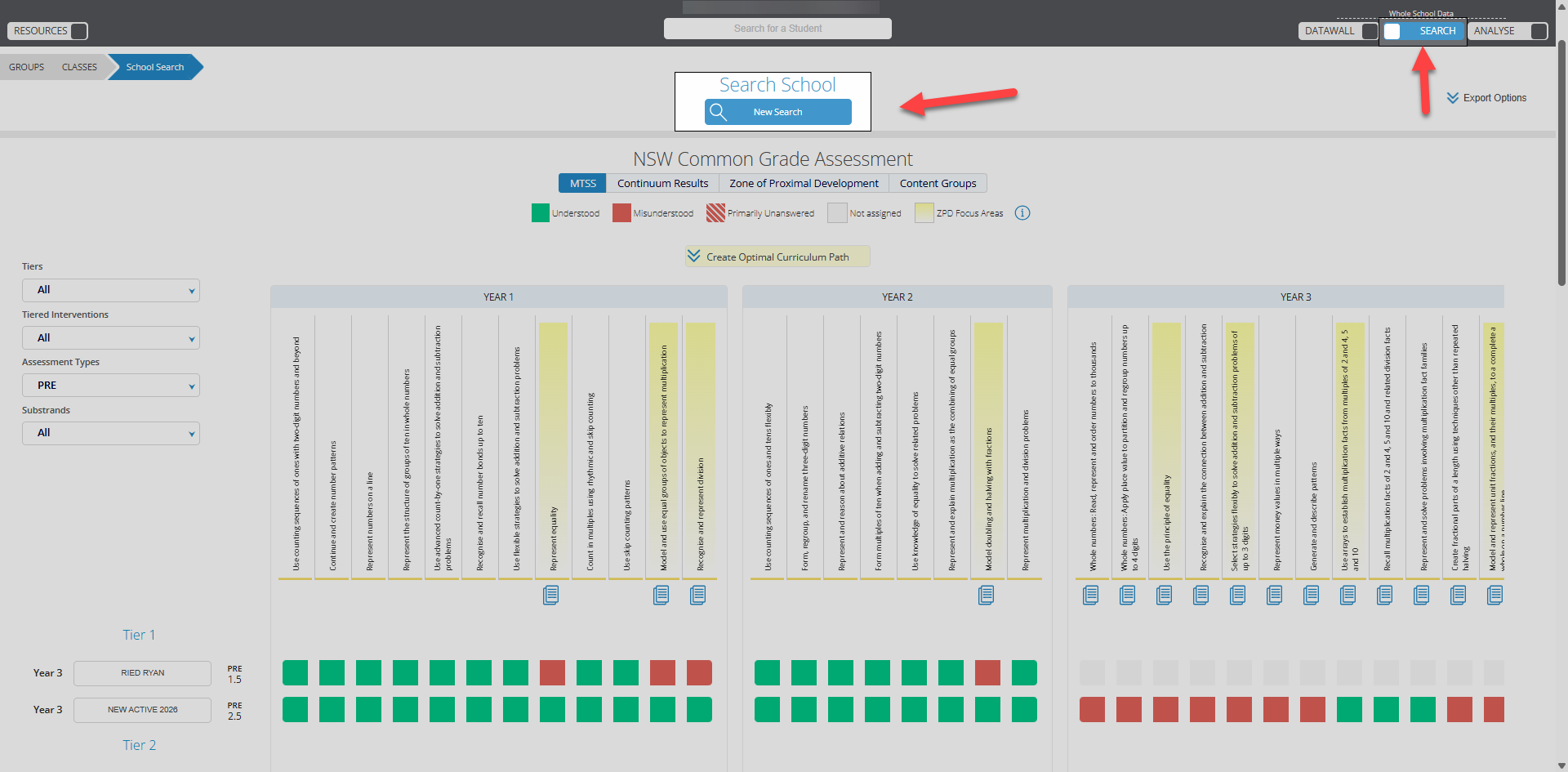
Task: Click the magnifying glass on New Search
Action: pos(718,112)
